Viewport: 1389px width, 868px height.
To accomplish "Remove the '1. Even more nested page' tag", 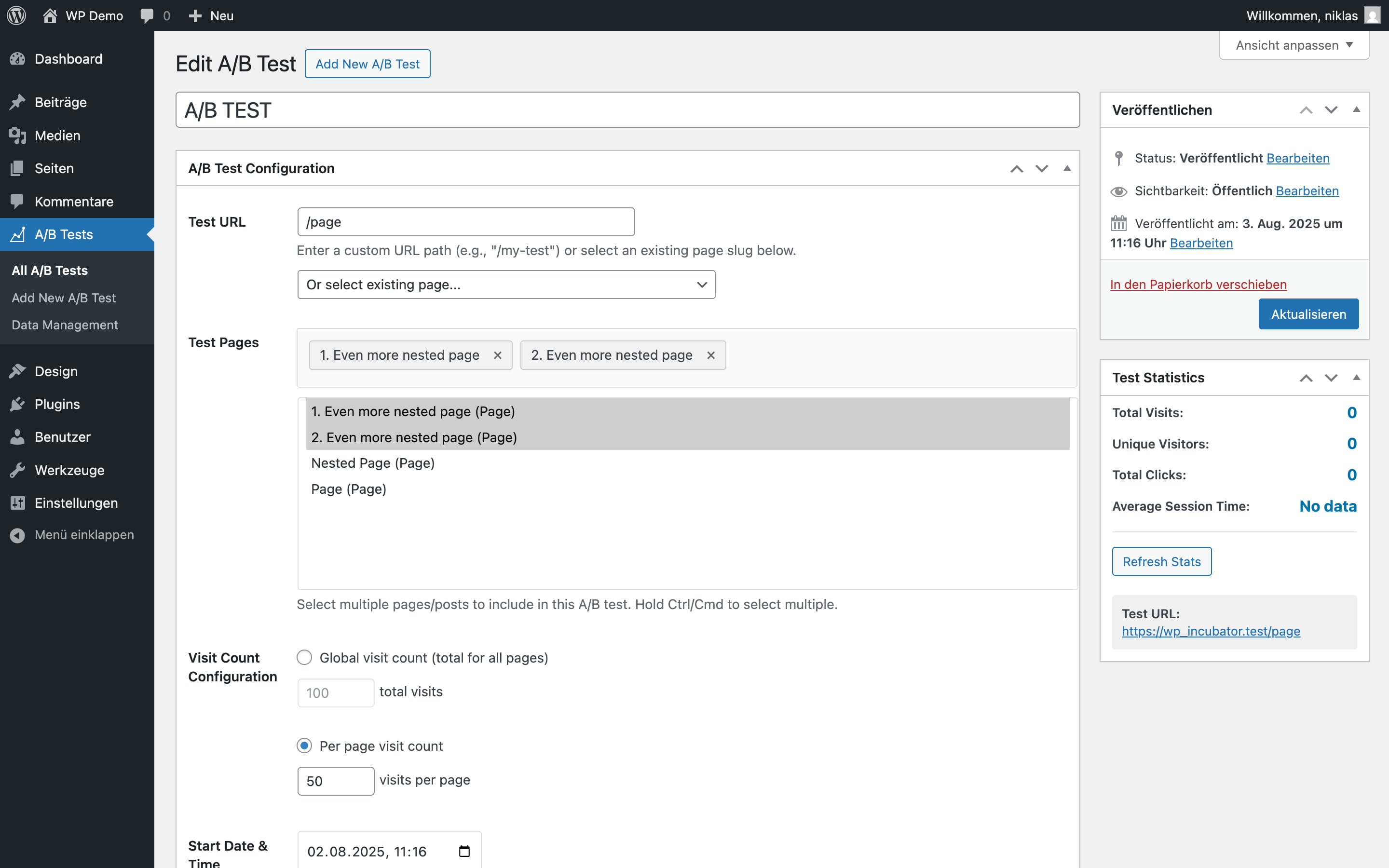I will point(498,355).
